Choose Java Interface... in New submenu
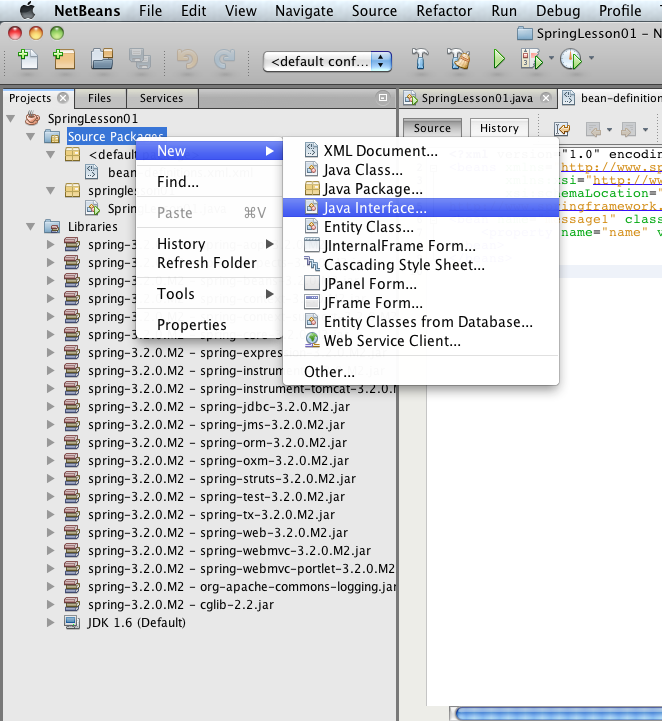662x721 pixels. click(x=421, y=208)
